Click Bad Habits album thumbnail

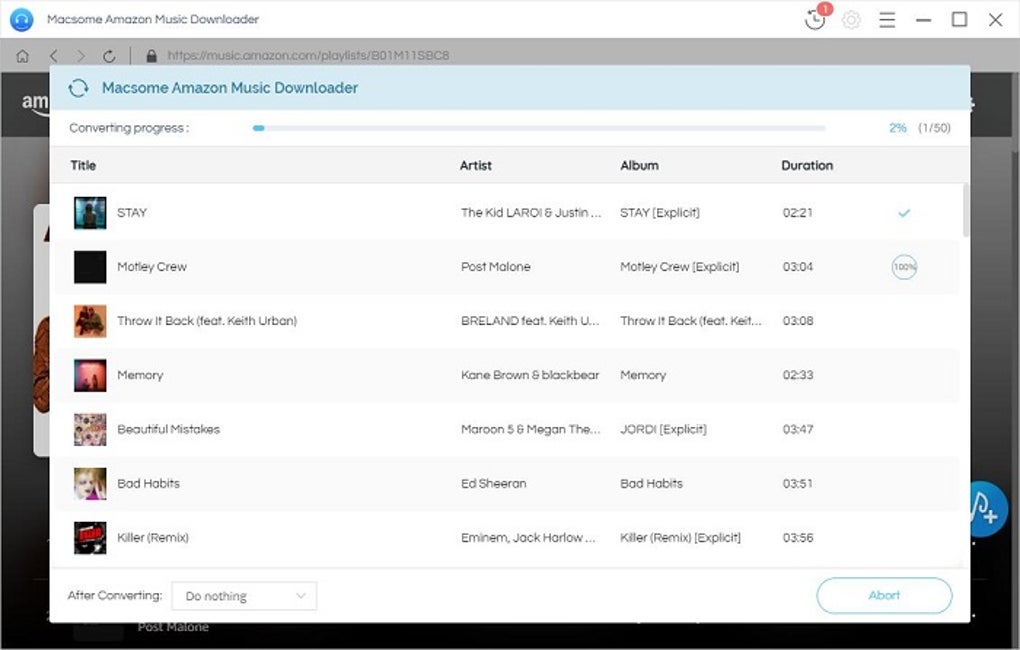tap(90, 483)
